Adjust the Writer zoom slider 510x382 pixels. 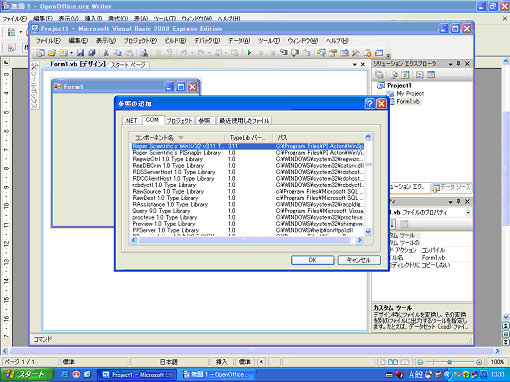click(x=449, y=362)
